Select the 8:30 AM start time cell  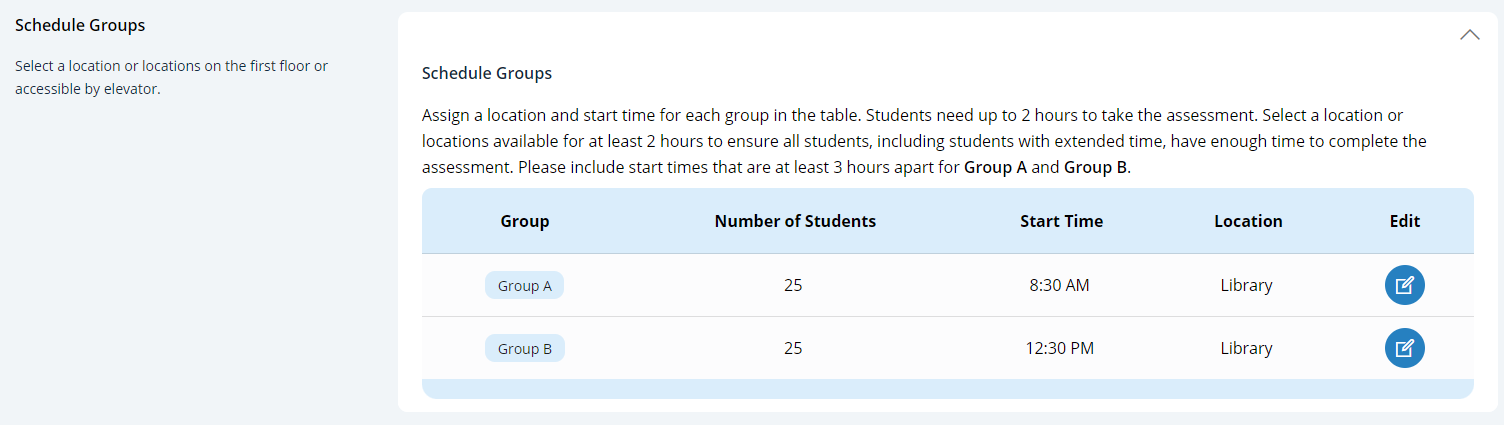[x=1059, y=286]
